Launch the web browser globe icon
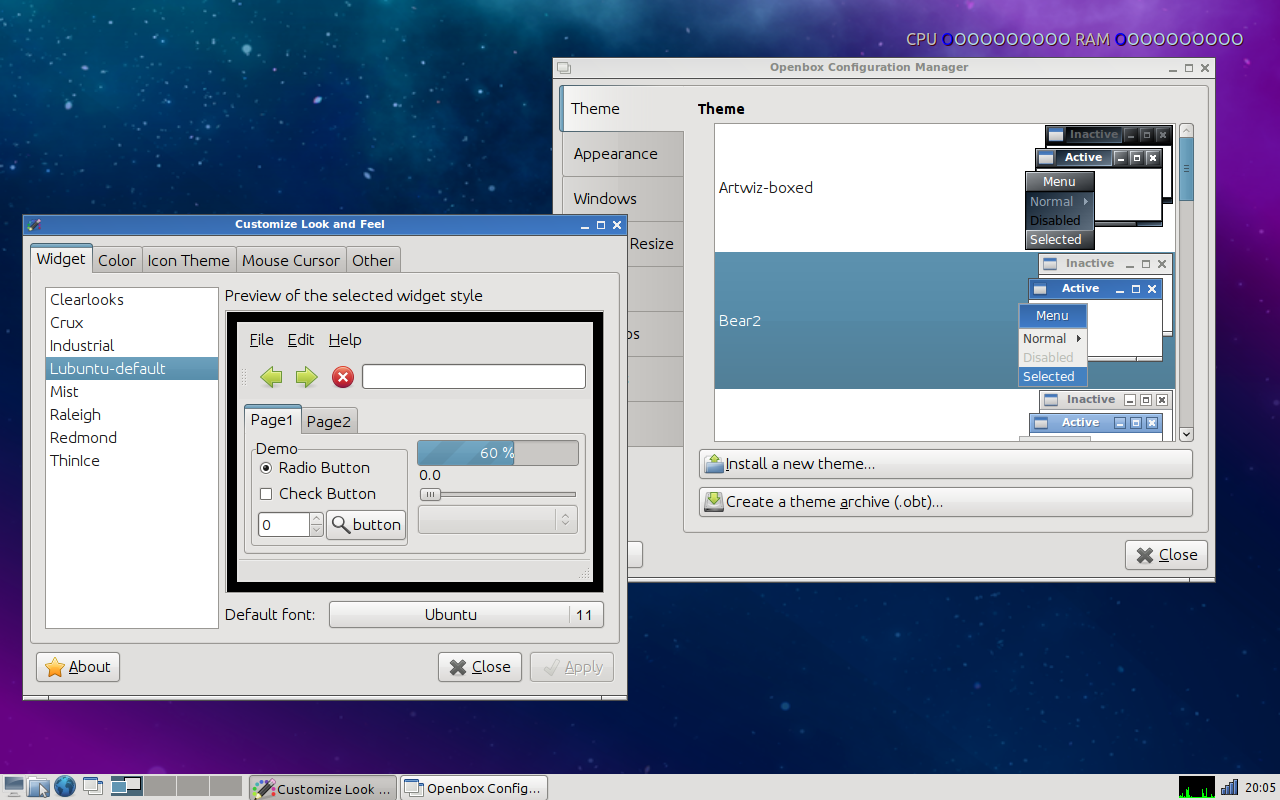The width and height of the screenshot is (1280, 800). pos(65,787)
